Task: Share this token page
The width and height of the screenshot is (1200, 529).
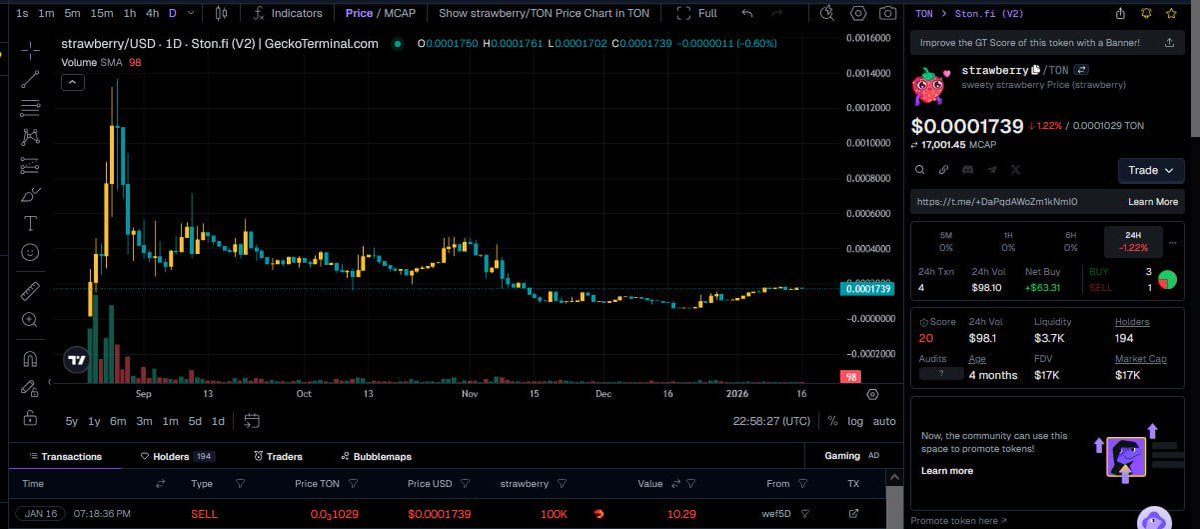Action: click(1121, 14)
